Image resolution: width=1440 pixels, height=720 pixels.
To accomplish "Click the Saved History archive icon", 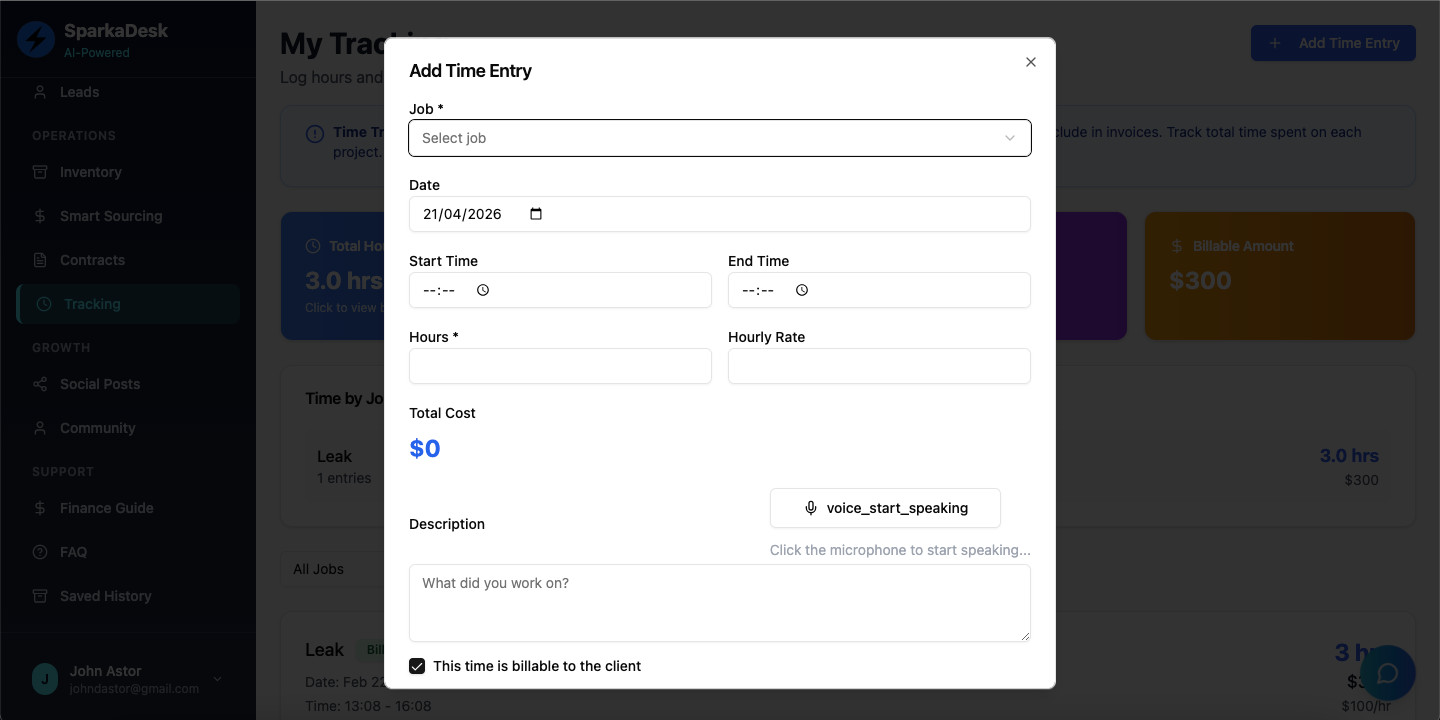I will coord(40,596).
